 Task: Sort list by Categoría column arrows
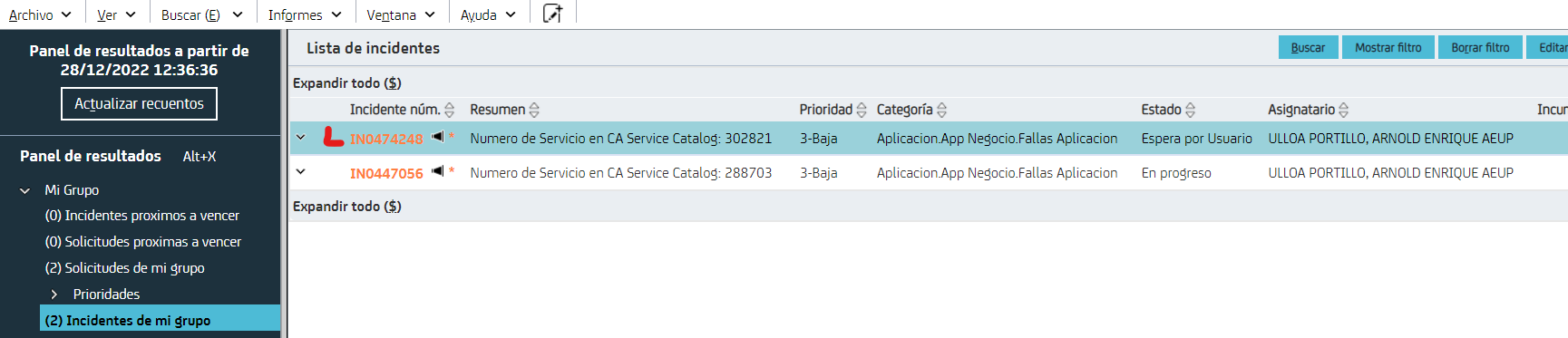click(x=941, y=111)
